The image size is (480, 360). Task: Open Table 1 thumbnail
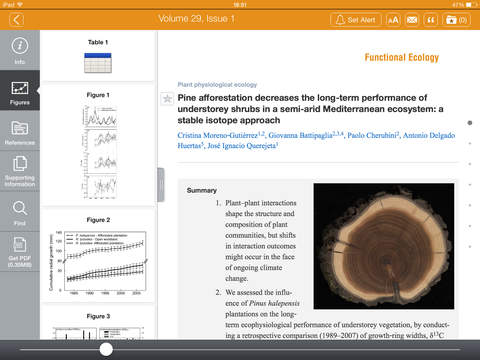(x=98, y=63)
